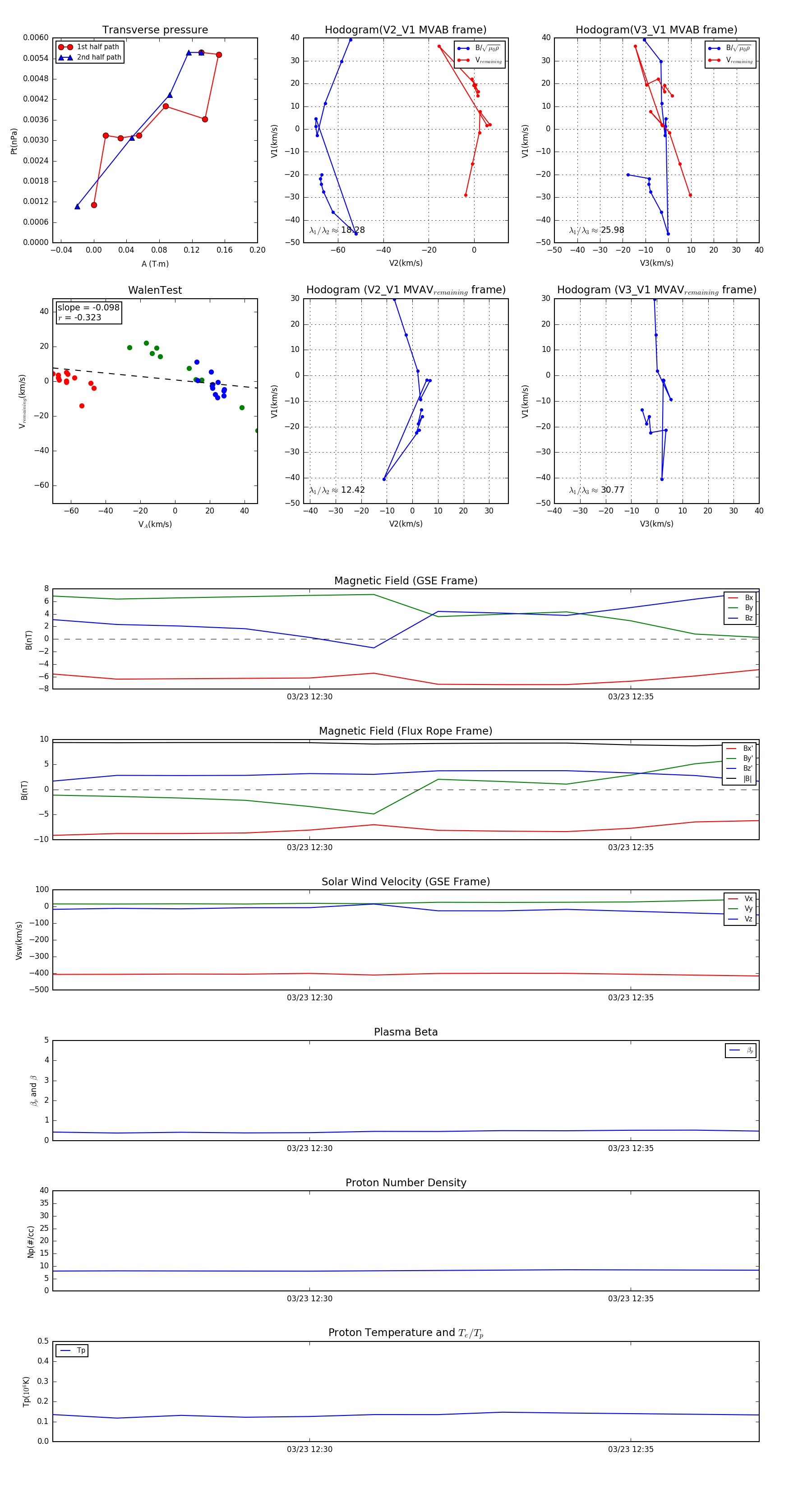Click the λ1/λ3 ≈ 30.77 annotation
The height and width of the screenshot is (1489, 812).
coord(596,490)
